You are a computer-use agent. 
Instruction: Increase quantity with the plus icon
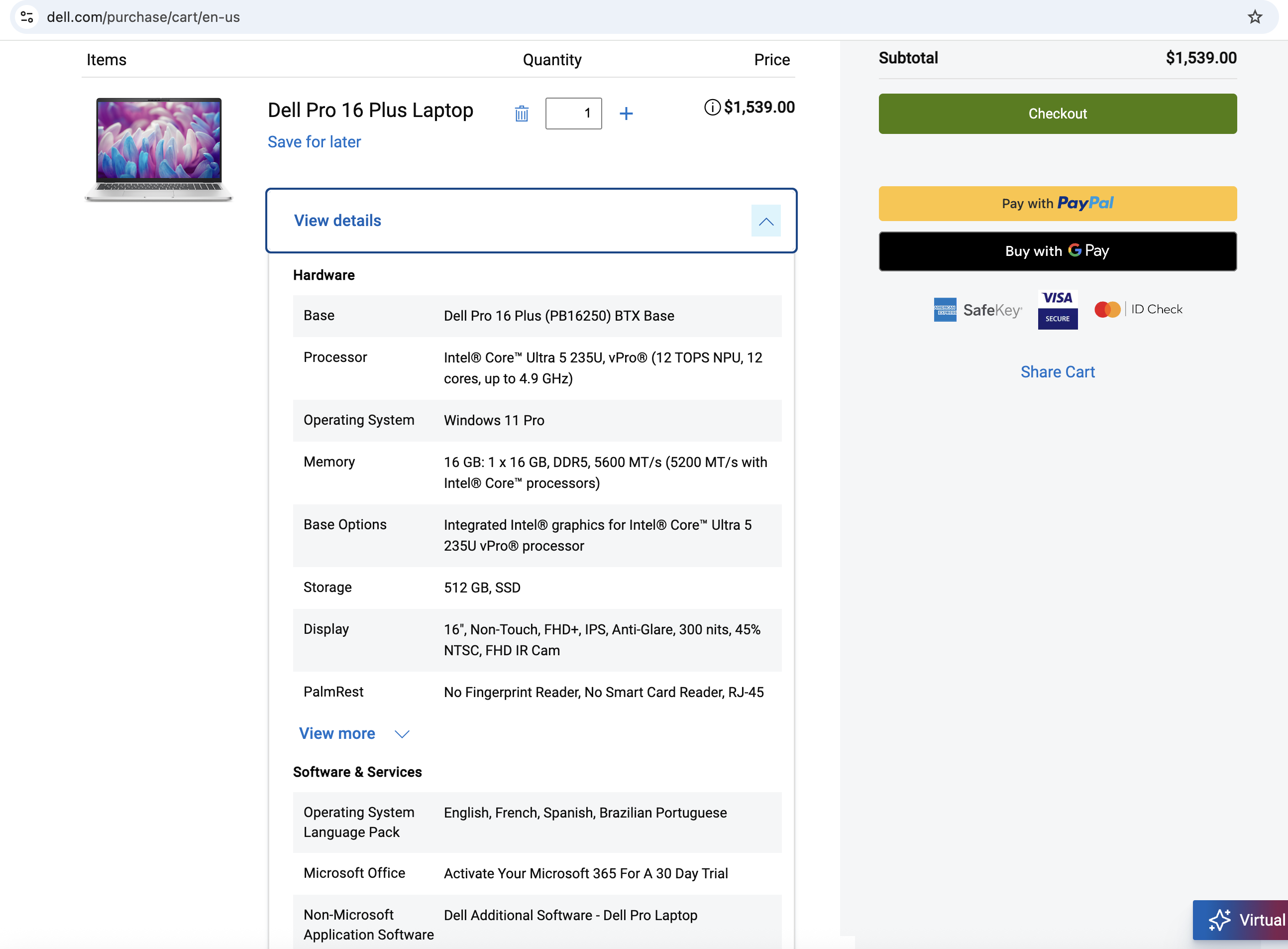point(626,114)
